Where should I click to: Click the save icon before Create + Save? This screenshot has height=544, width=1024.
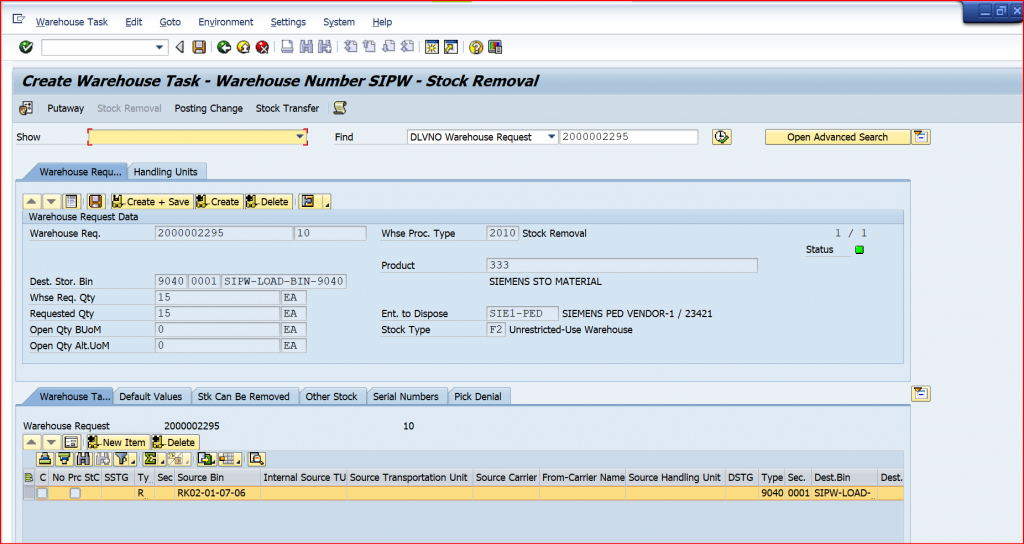point(96,202)
